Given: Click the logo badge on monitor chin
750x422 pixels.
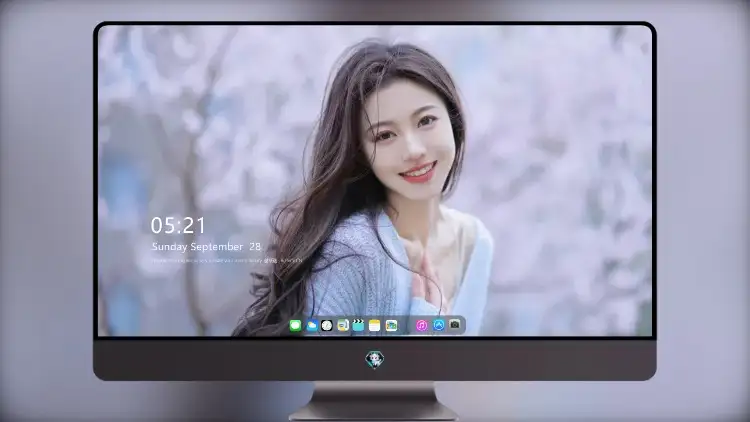Looking at the screenshot, I should [375, 359].
